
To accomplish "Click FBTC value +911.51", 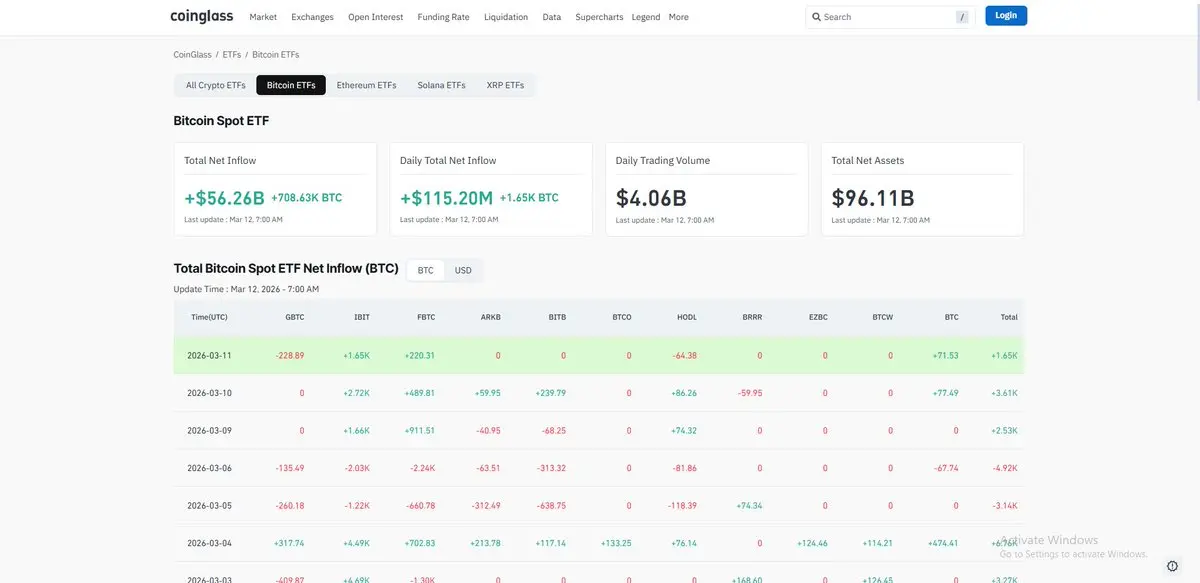I will pyautogui.click(x=421, y=430).
